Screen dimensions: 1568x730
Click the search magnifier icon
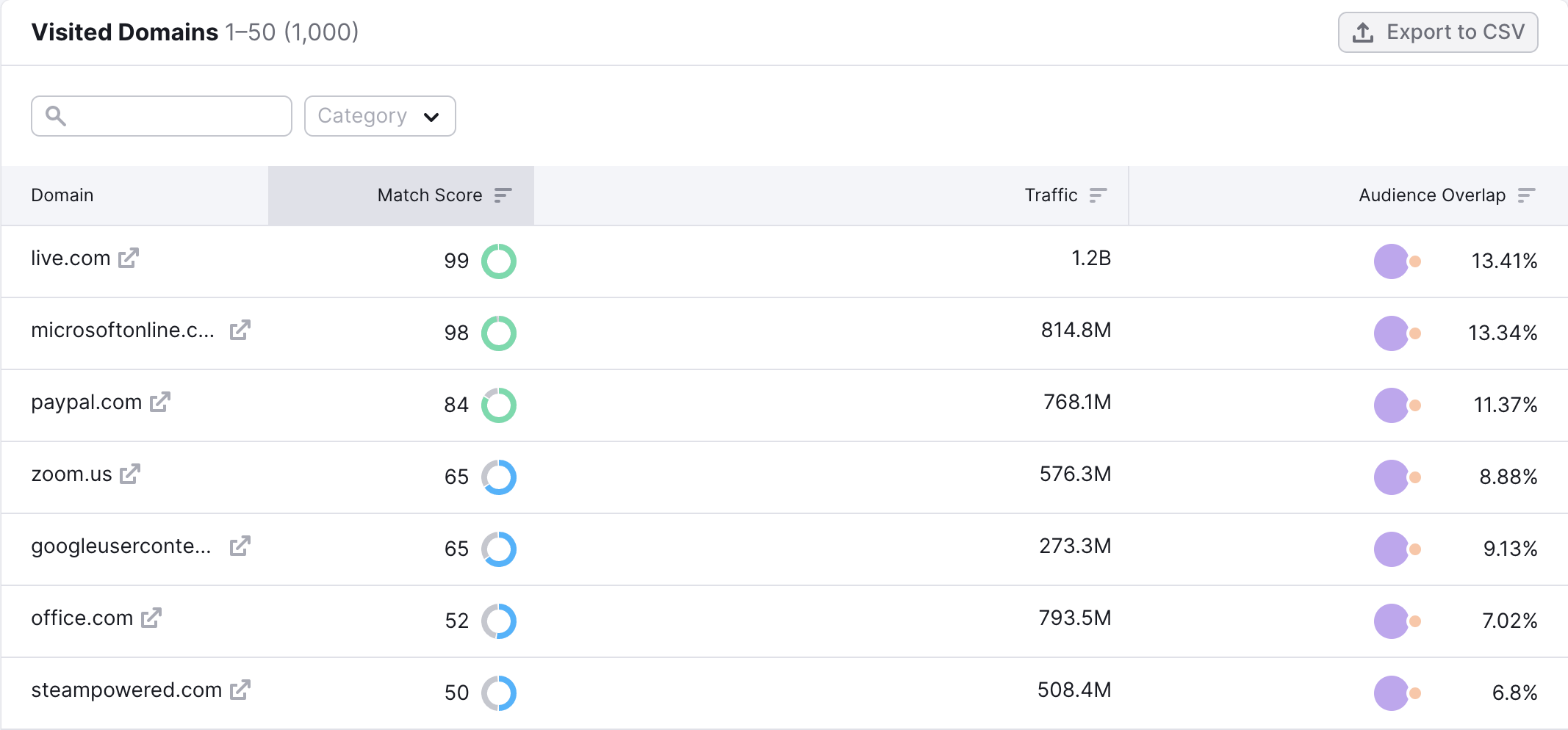click(56, 116)
